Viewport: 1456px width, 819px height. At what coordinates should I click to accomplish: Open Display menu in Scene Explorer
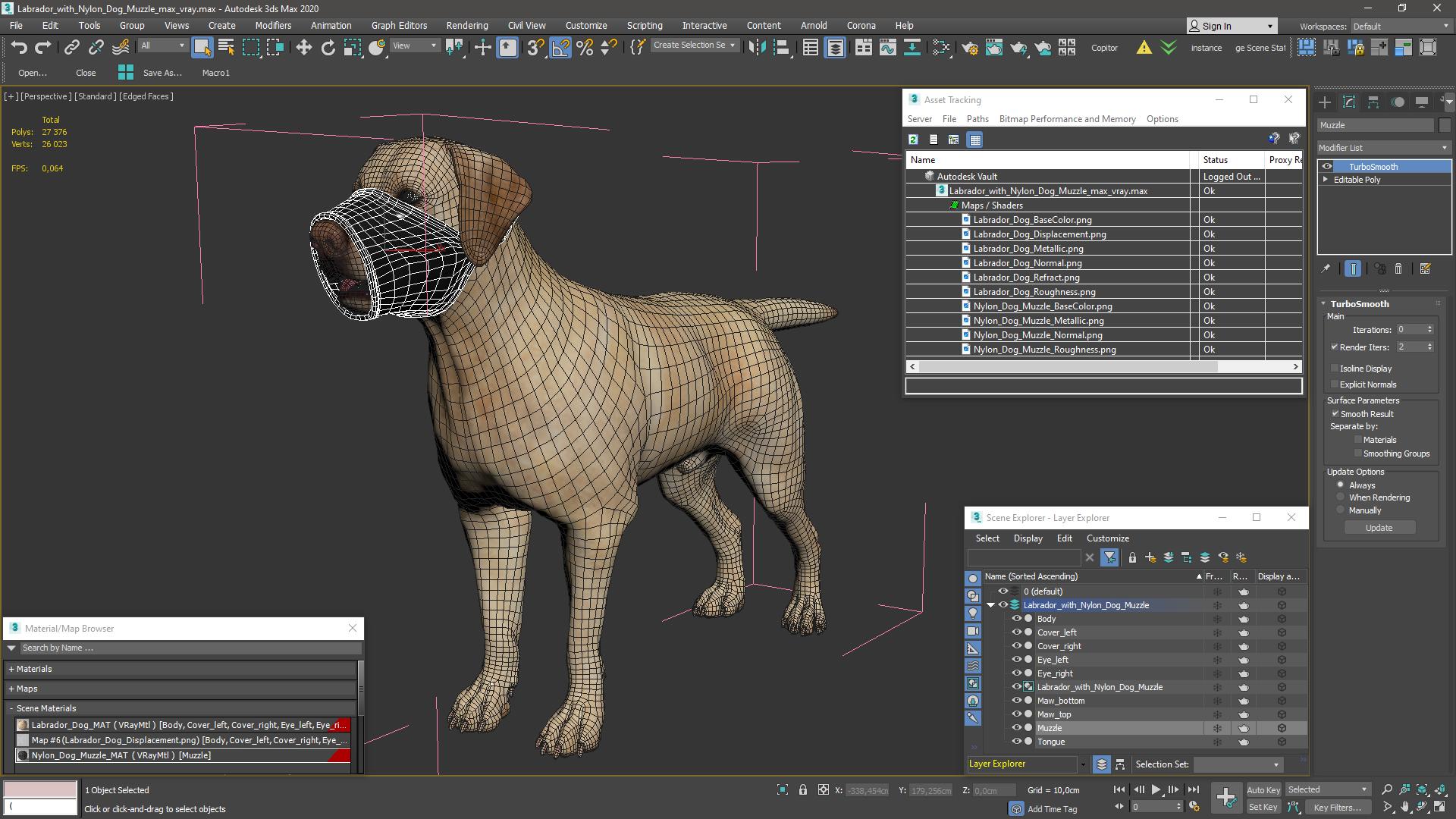(x=1028, y=538)
